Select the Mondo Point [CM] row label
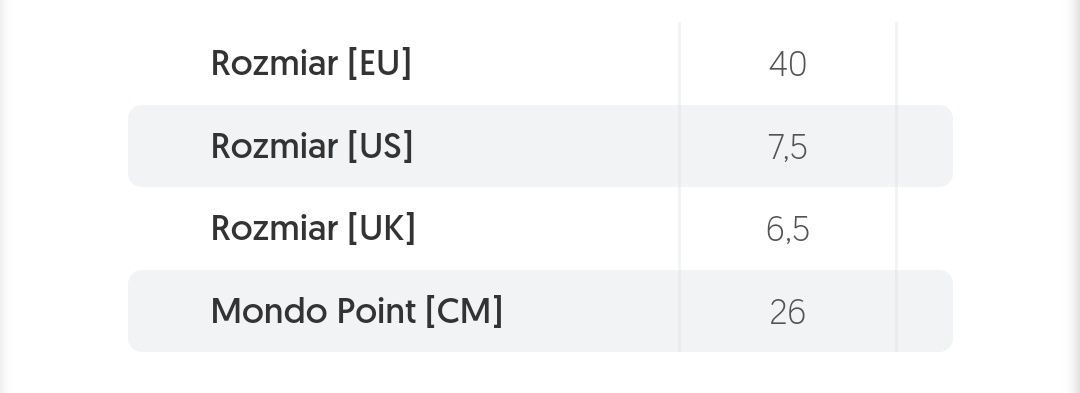The image size is (1080, 393). [x=357, y=311]
